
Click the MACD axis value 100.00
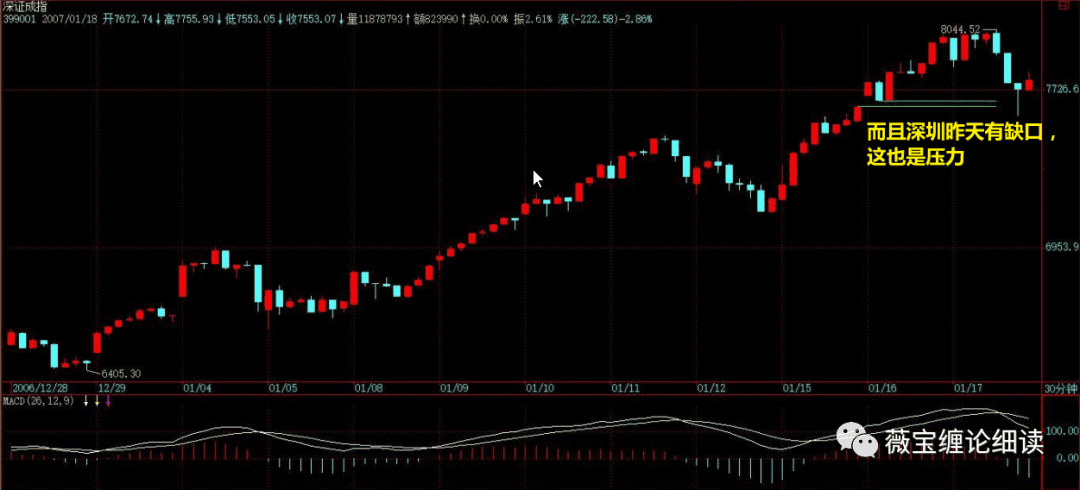pyautogui.click(x=1062, y=429)
